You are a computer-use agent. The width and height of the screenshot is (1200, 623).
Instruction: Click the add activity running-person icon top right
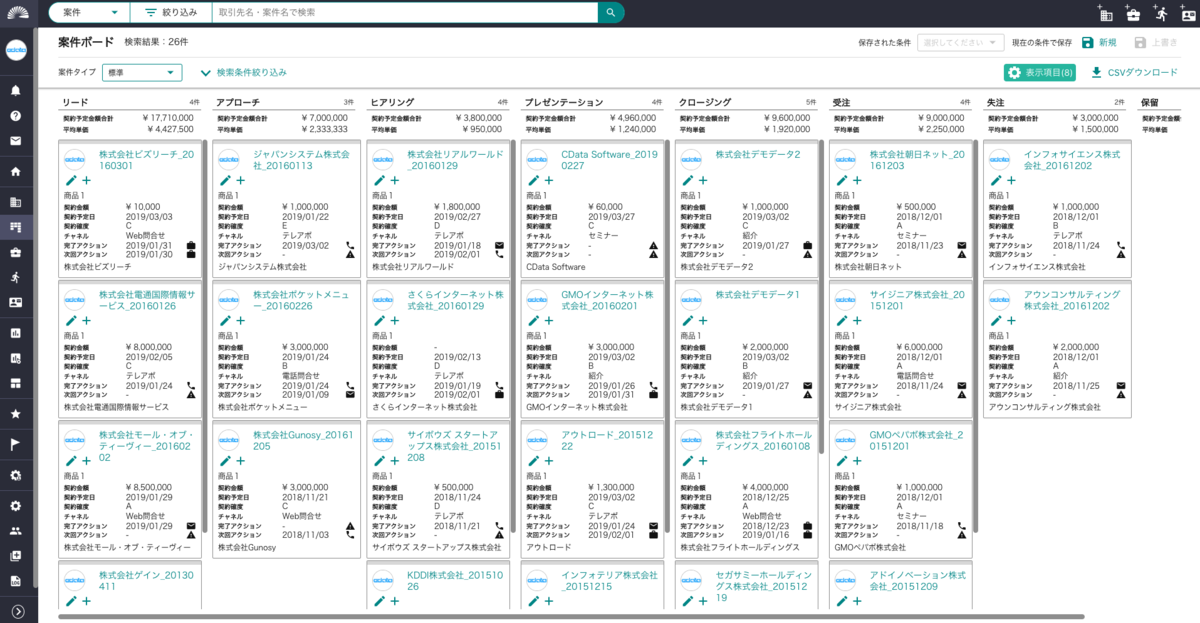[1160, 13]
